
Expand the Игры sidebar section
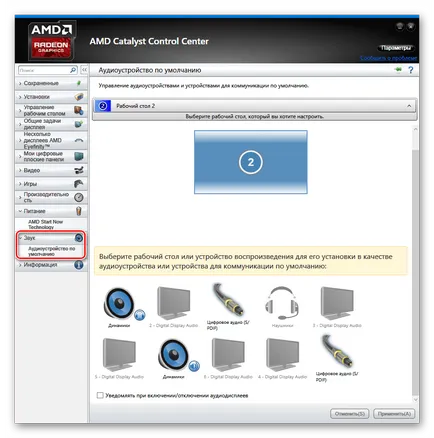(x=51, y=184)
